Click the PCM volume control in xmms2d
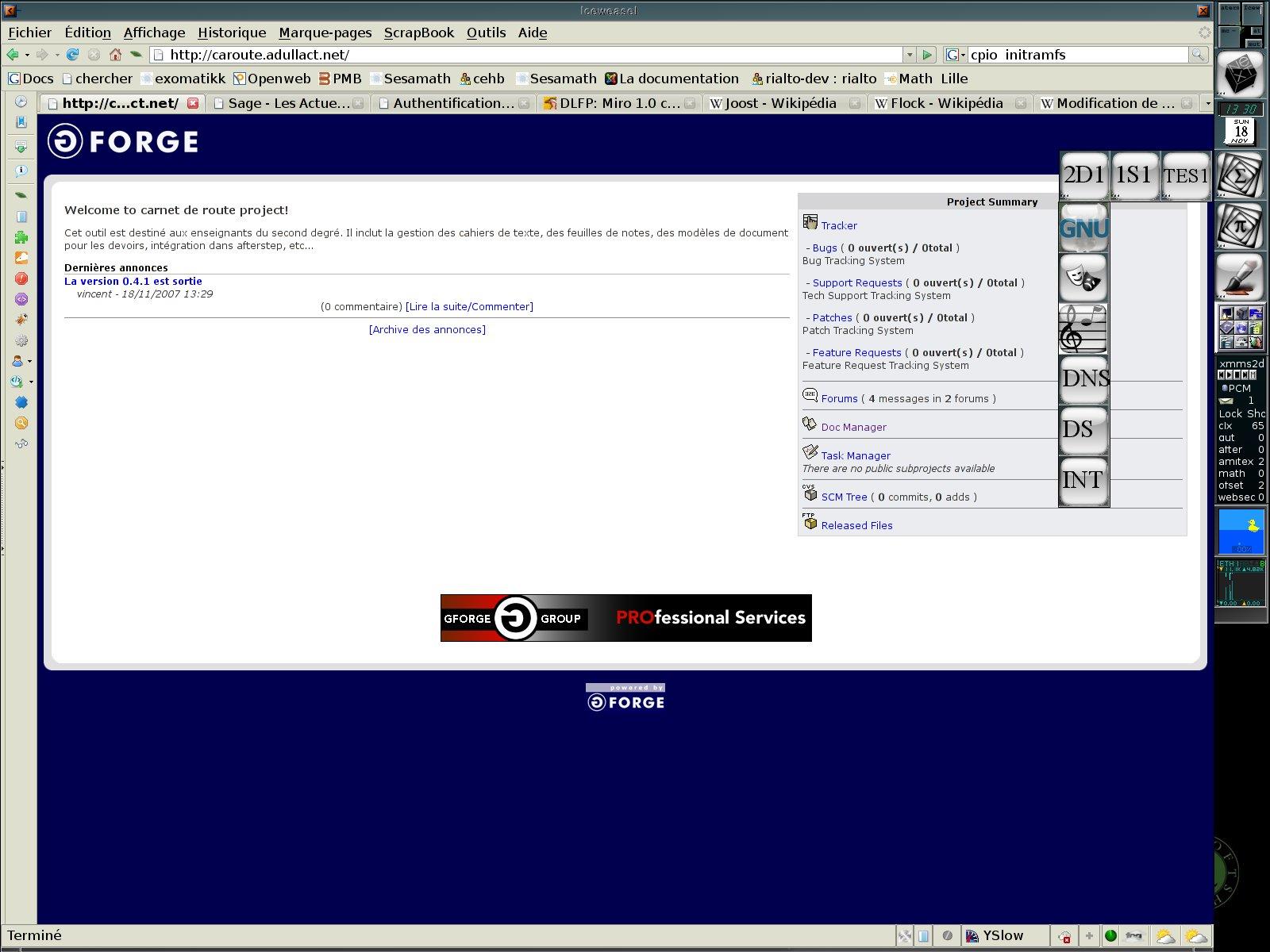Image resolution: width=1270 pixels, height=952 pixels. point(1238,388)
